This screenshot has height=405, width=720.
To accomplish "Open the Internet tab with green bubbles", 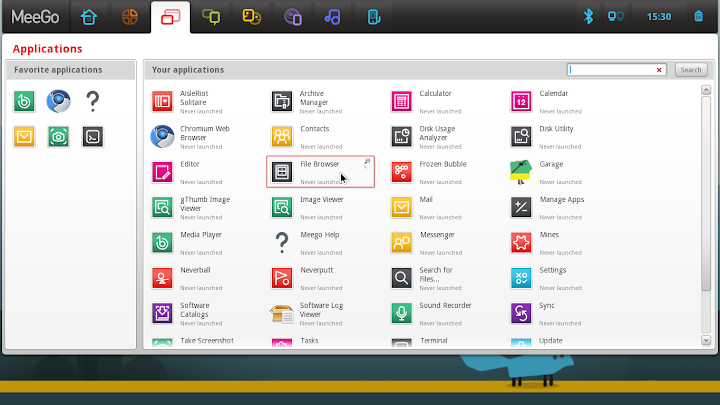I will (x=211, y=17).
